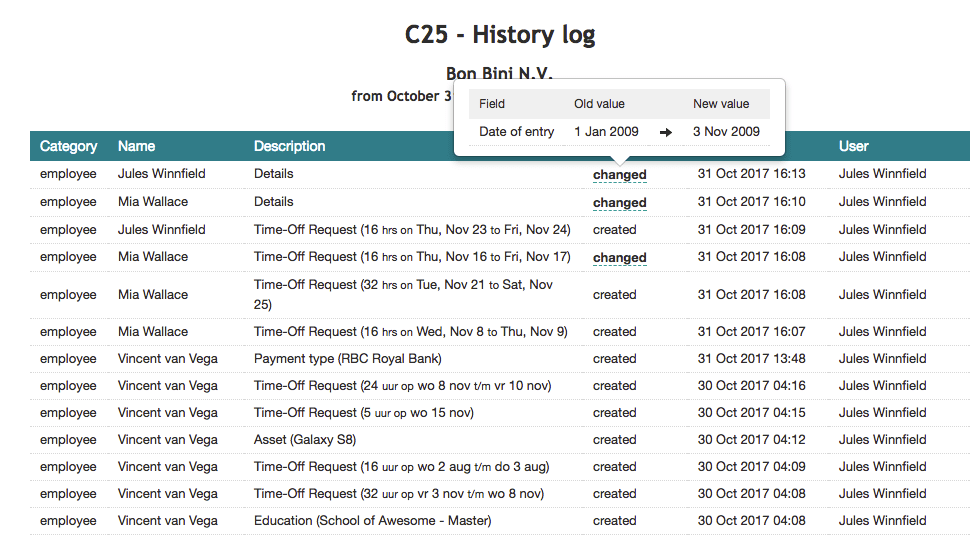Open 'changed' link for Mia Wallace Details
Viewport: 976px width, 540px height.
pos(619,203)
